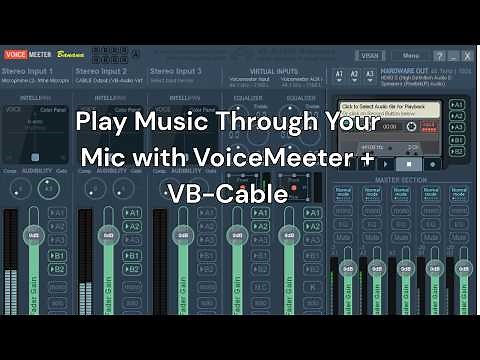
Task: Open Hardware Out A2 device dropdown
Action: pyautogui.click(x=354, y=76)
